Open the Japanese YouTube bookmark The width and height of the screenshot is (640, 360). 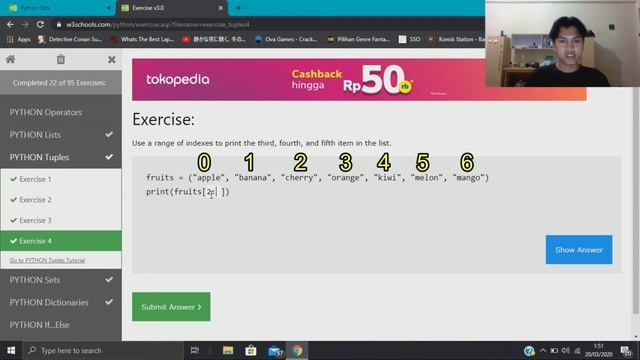coord(214,39)
